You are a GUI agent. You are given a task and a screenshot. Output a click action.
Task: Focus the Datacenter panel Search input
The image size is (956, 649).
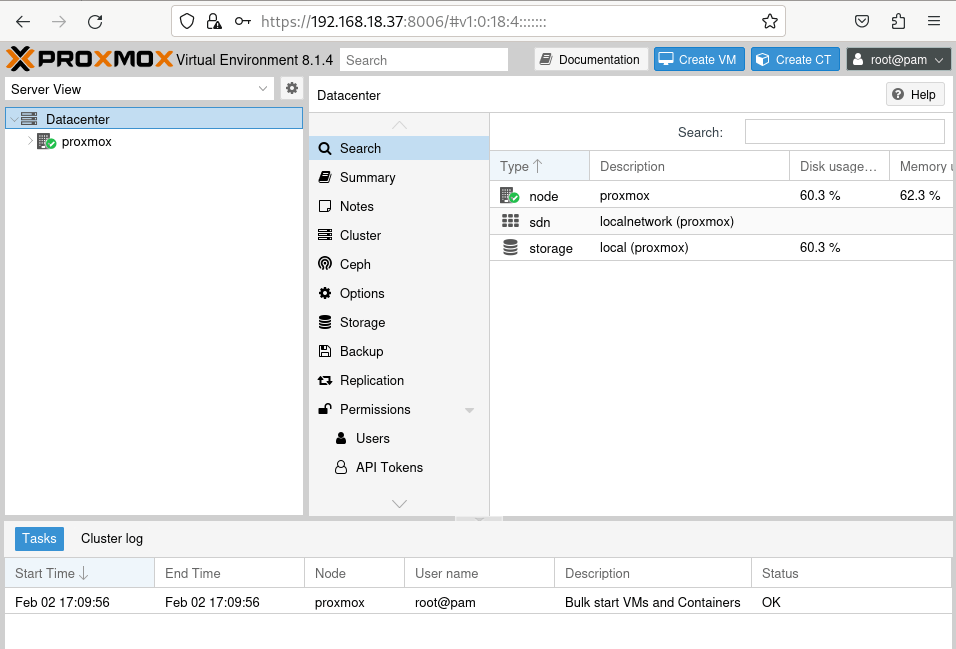pos(844,132)
